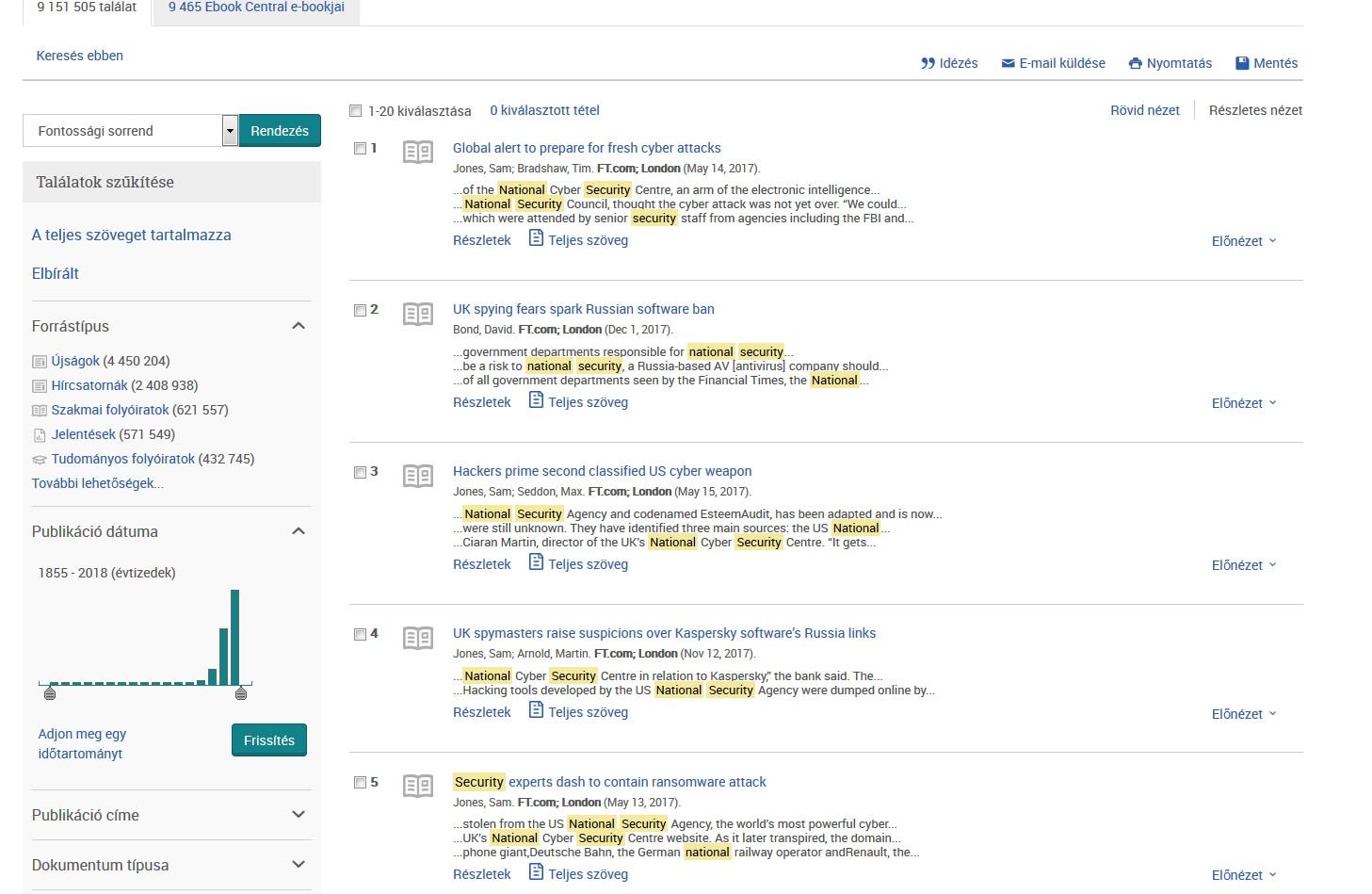1372x894 pixels.
Task: Click the Jelentések report icon
Action: pyautogui.click(x=40, y=435)
